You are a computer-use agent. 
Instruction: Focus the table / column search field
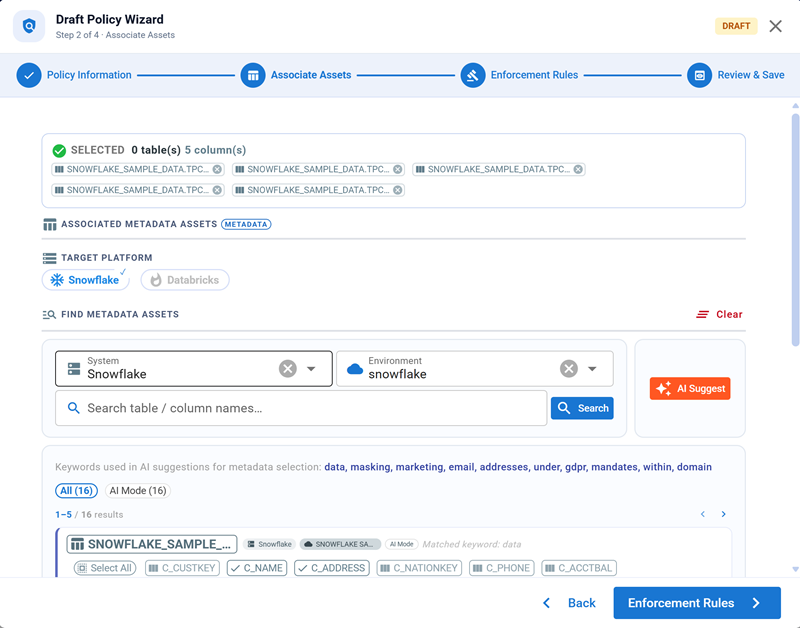[301, 408]
